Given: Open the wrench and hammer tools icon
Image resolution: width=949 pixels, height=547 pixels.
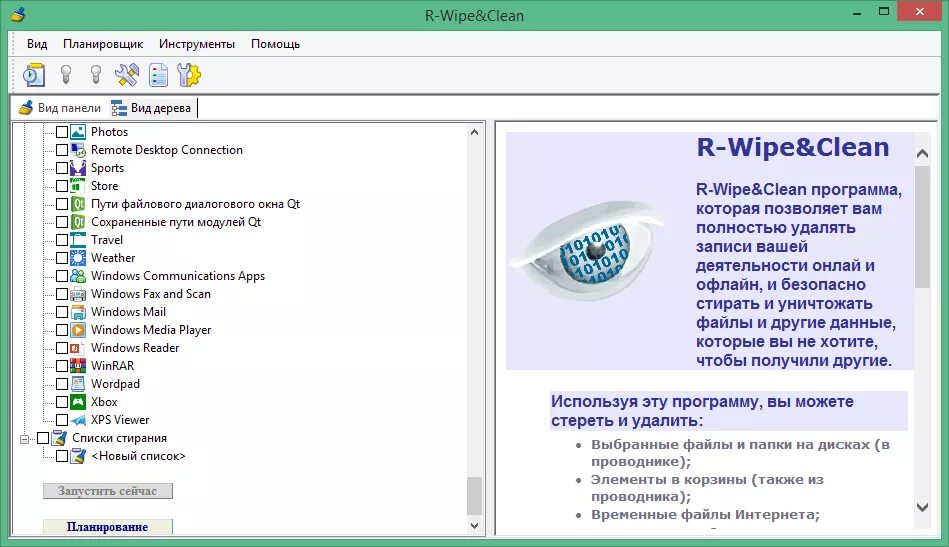Looking at the screenshot, I should pyautogui.click(x=126, y=75).
